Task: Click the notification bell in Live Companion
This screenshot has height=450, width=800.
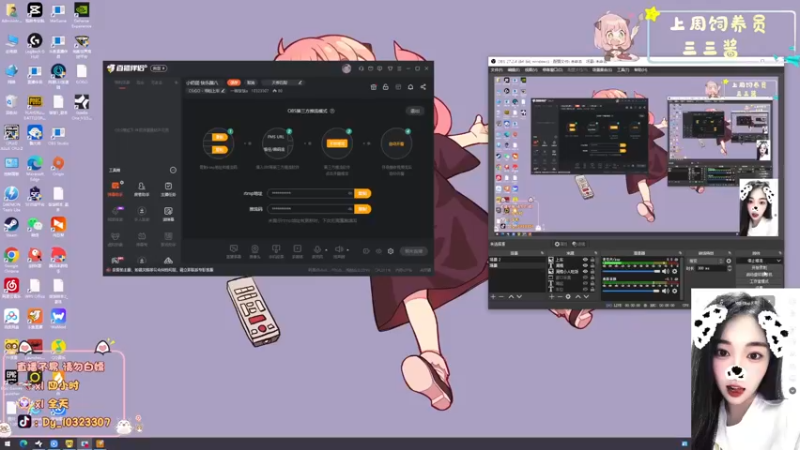Action: pos(410,87)
